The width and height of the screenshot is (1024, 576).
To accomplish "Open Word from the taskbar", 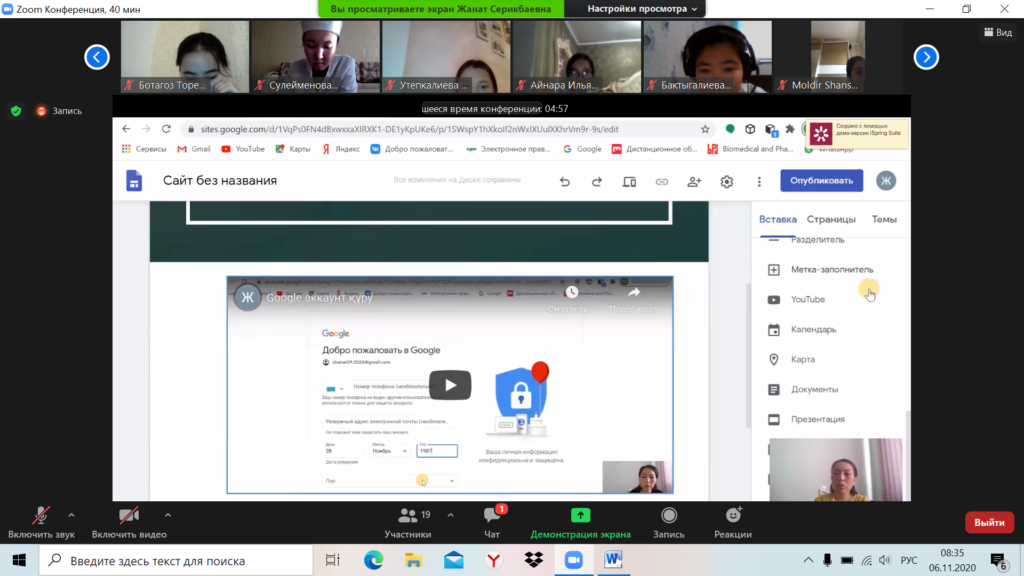I will pos(613,560).
